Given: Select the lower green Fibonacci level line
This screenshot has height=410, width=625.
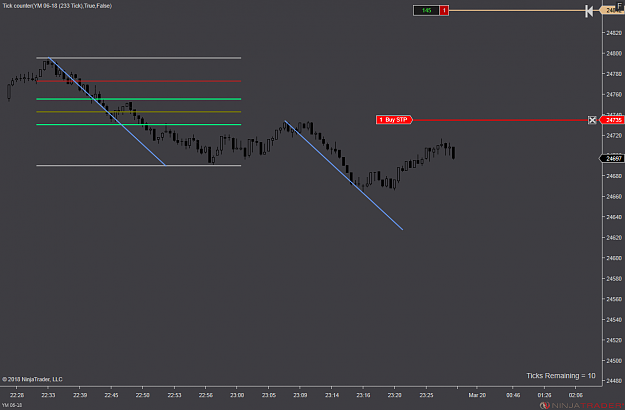Looking at the screenshot, I should tap(139, 125).
